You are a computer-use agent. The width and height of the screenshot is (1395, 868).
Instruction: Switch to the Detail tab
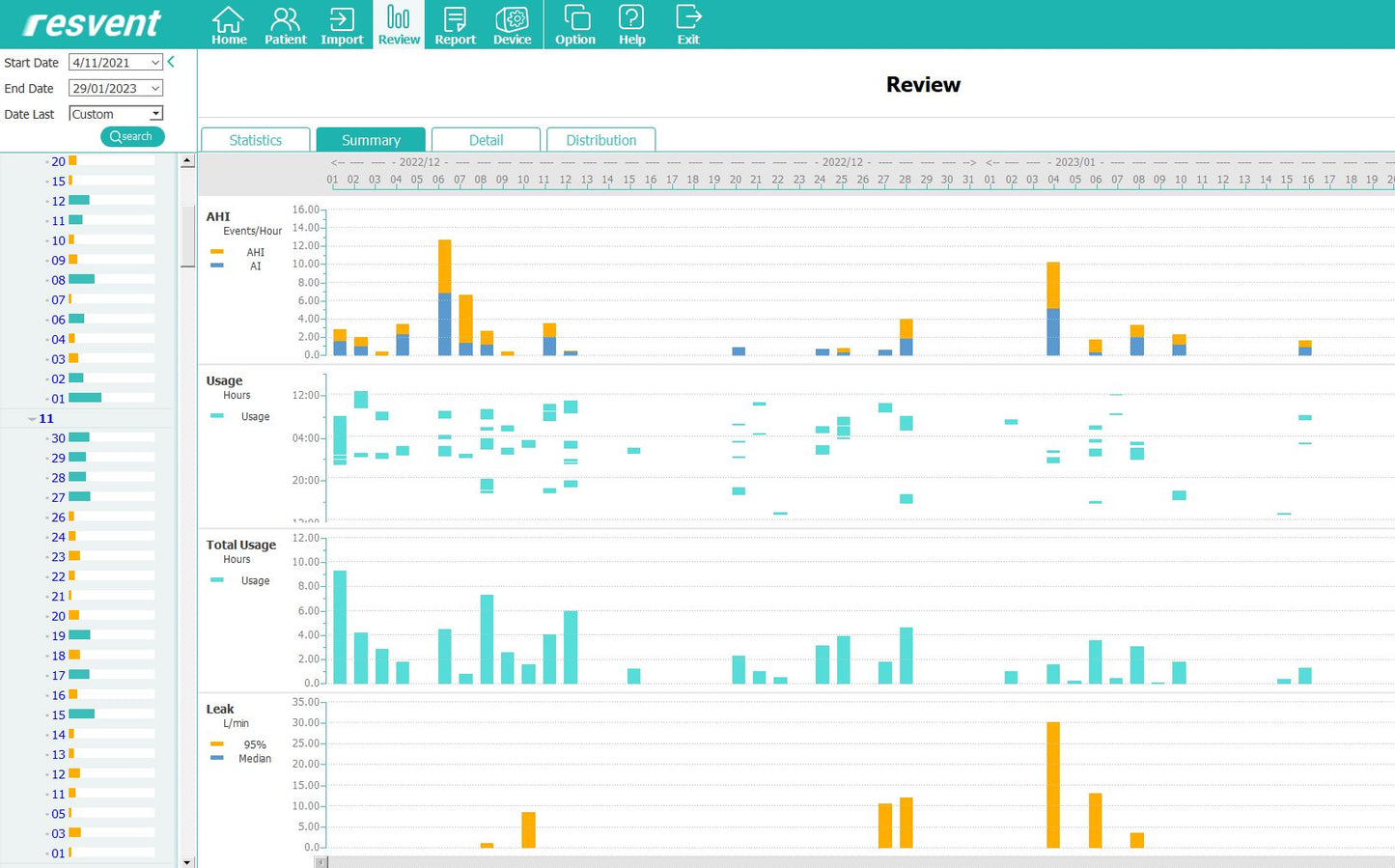[x=486, y=140]
